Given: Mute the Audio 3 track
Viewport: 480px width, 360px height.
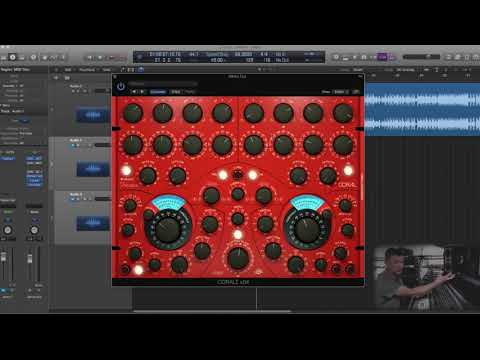Looking at the screenshot, I should point(73,199).
